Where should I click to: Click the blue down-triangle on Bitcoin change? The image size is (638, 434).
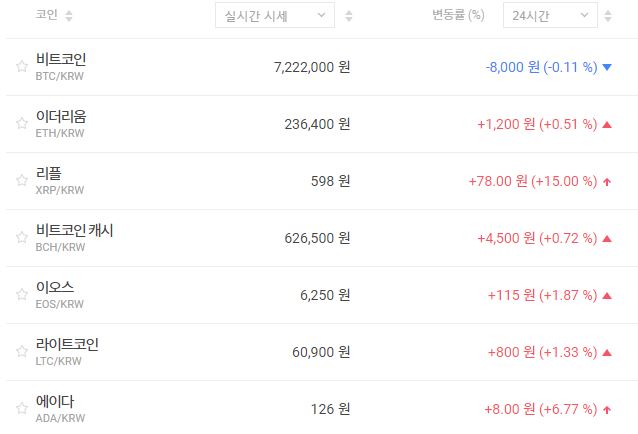[607, 68]
